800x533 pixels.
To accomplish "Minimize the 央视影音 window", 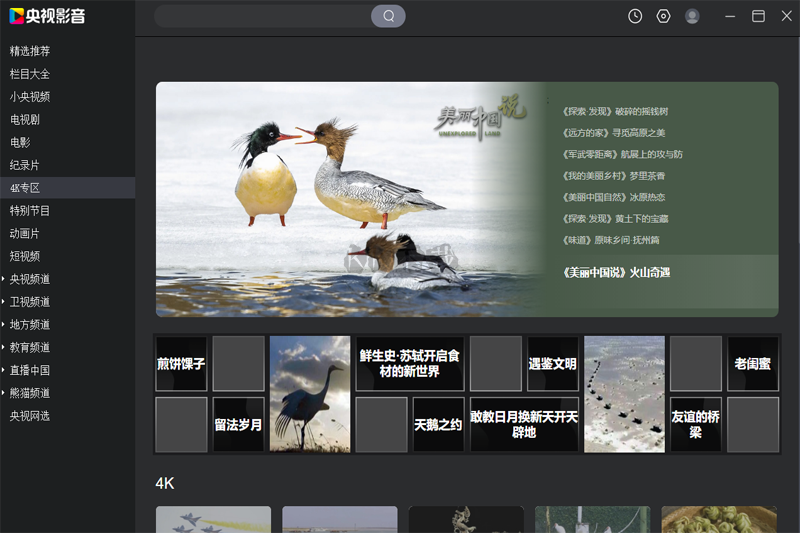I will click(730, 16).
